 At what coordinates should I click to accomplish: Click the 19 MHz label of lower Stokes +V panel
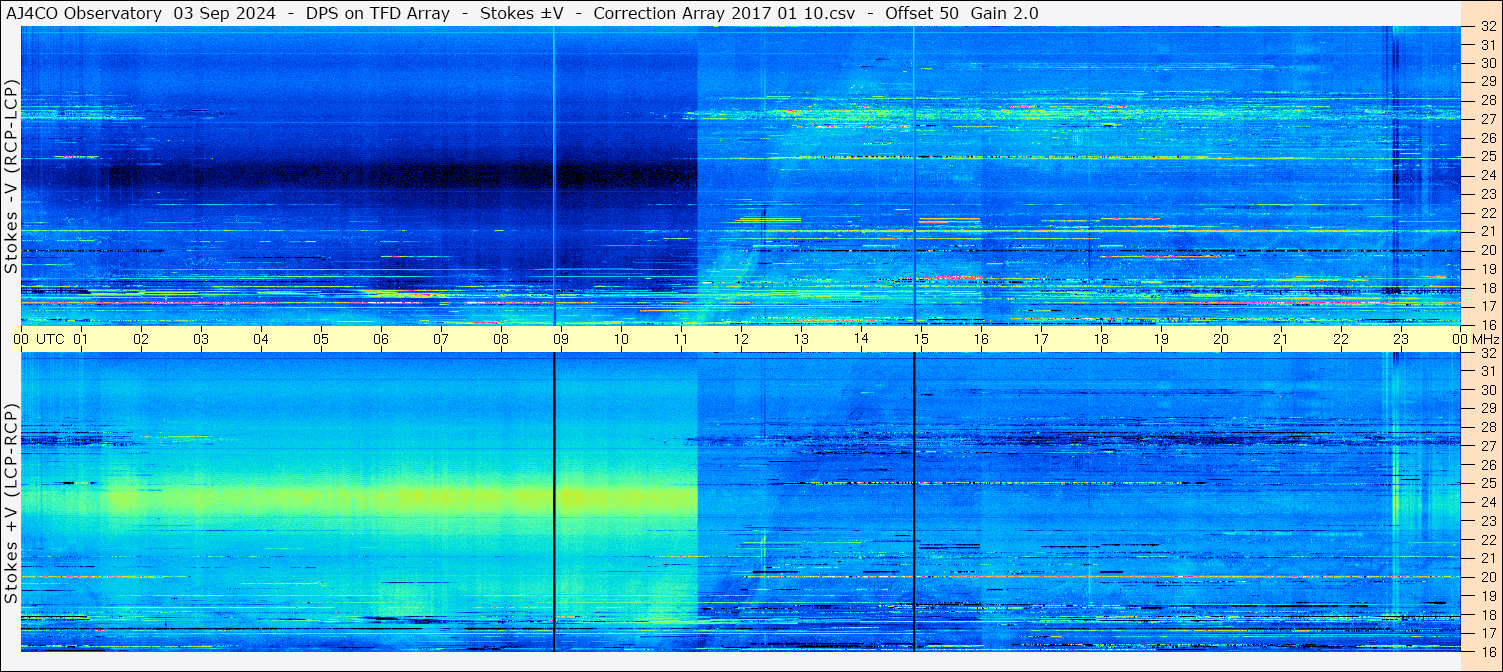(1487, 596)
